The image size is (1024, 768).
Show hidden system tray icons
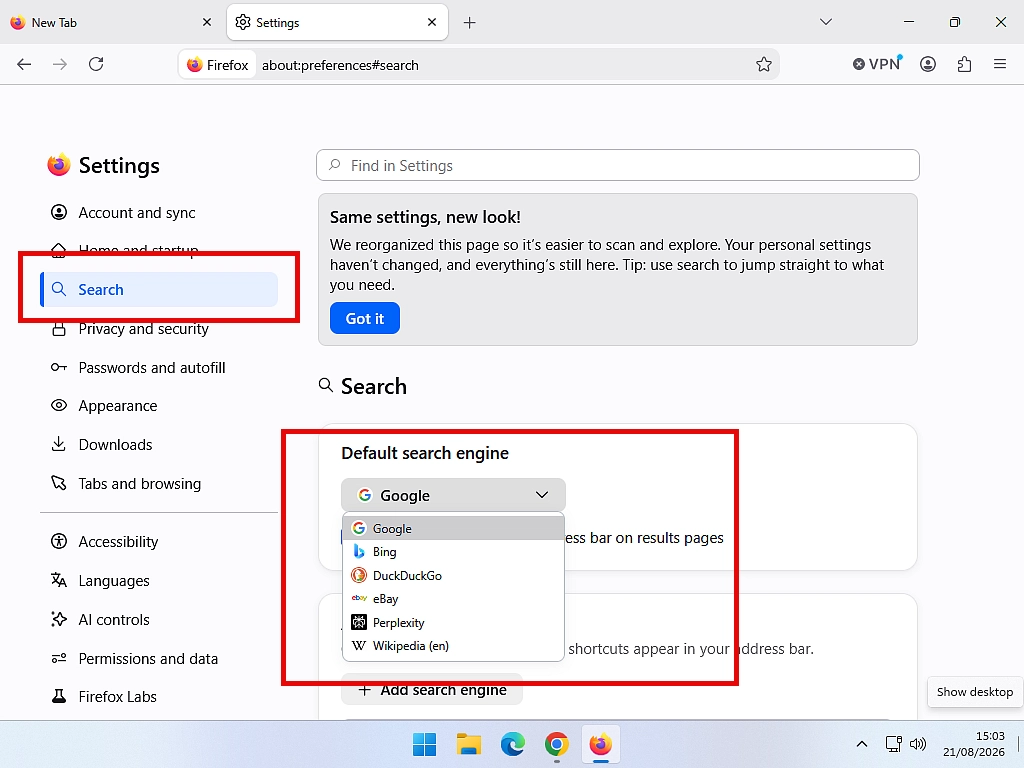point(861,744)
